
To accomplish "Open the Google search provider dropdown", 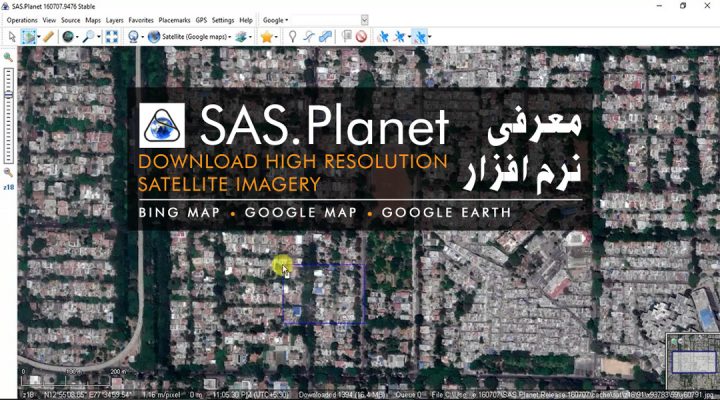I will pyautogui.click(x=276, y=20).
